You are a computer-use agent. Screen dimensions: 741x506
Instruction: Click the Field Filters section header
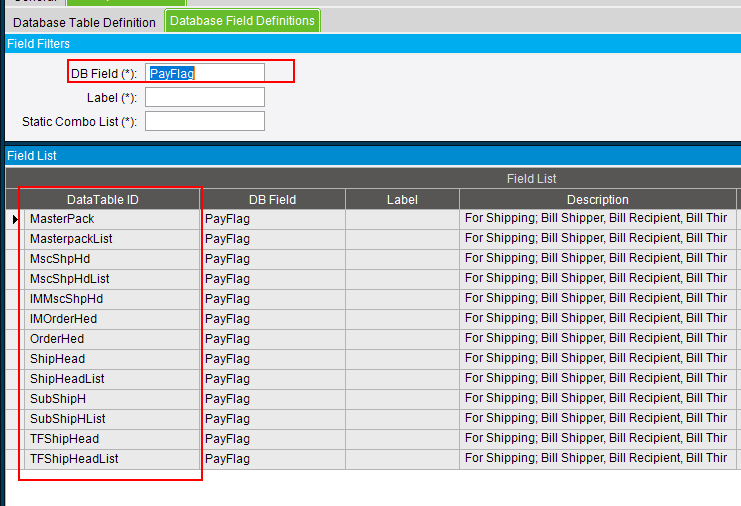point(373,43)
